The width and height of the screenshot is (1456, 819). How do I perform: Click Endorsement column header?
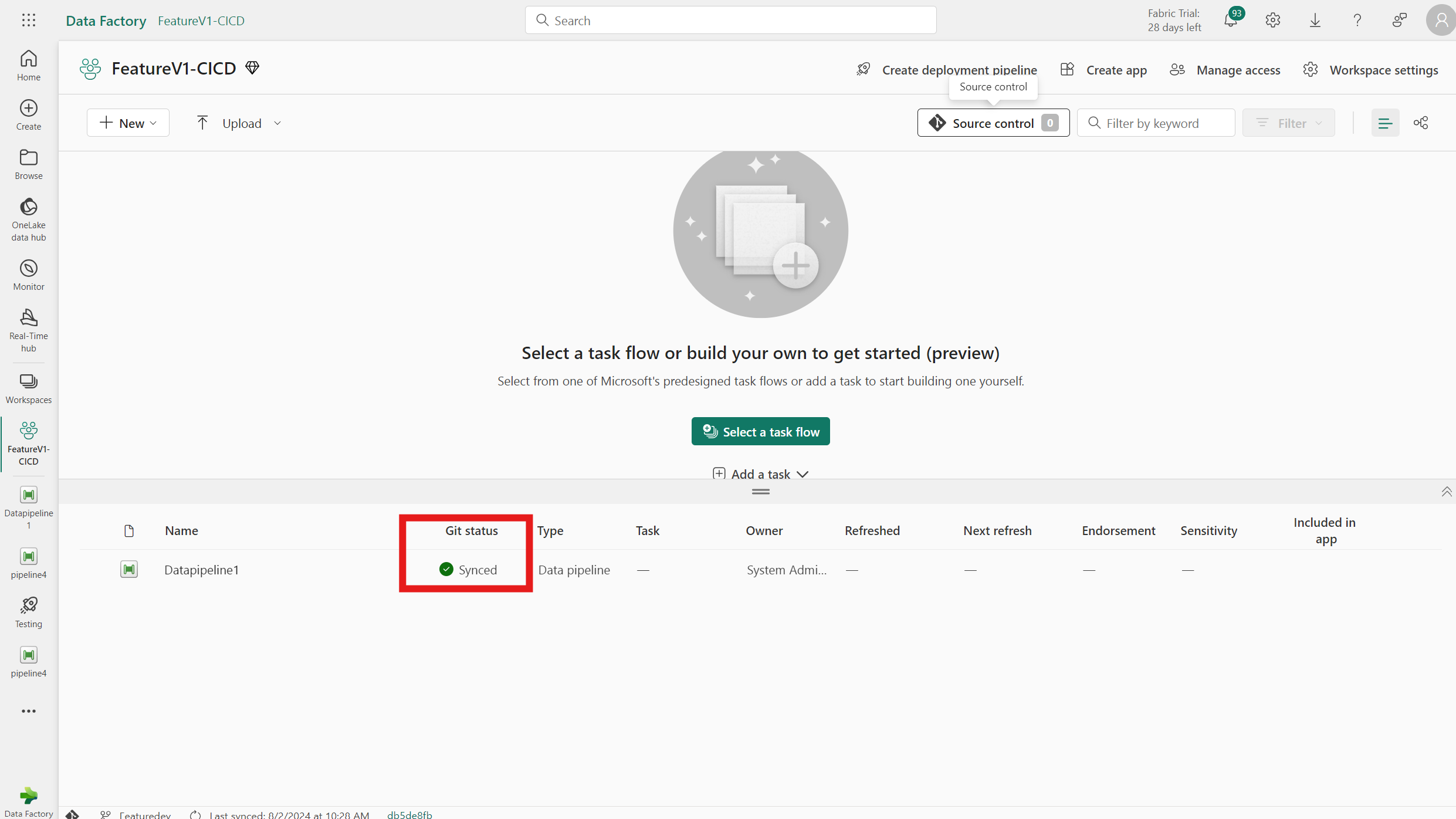click(x=1118, y=530)
